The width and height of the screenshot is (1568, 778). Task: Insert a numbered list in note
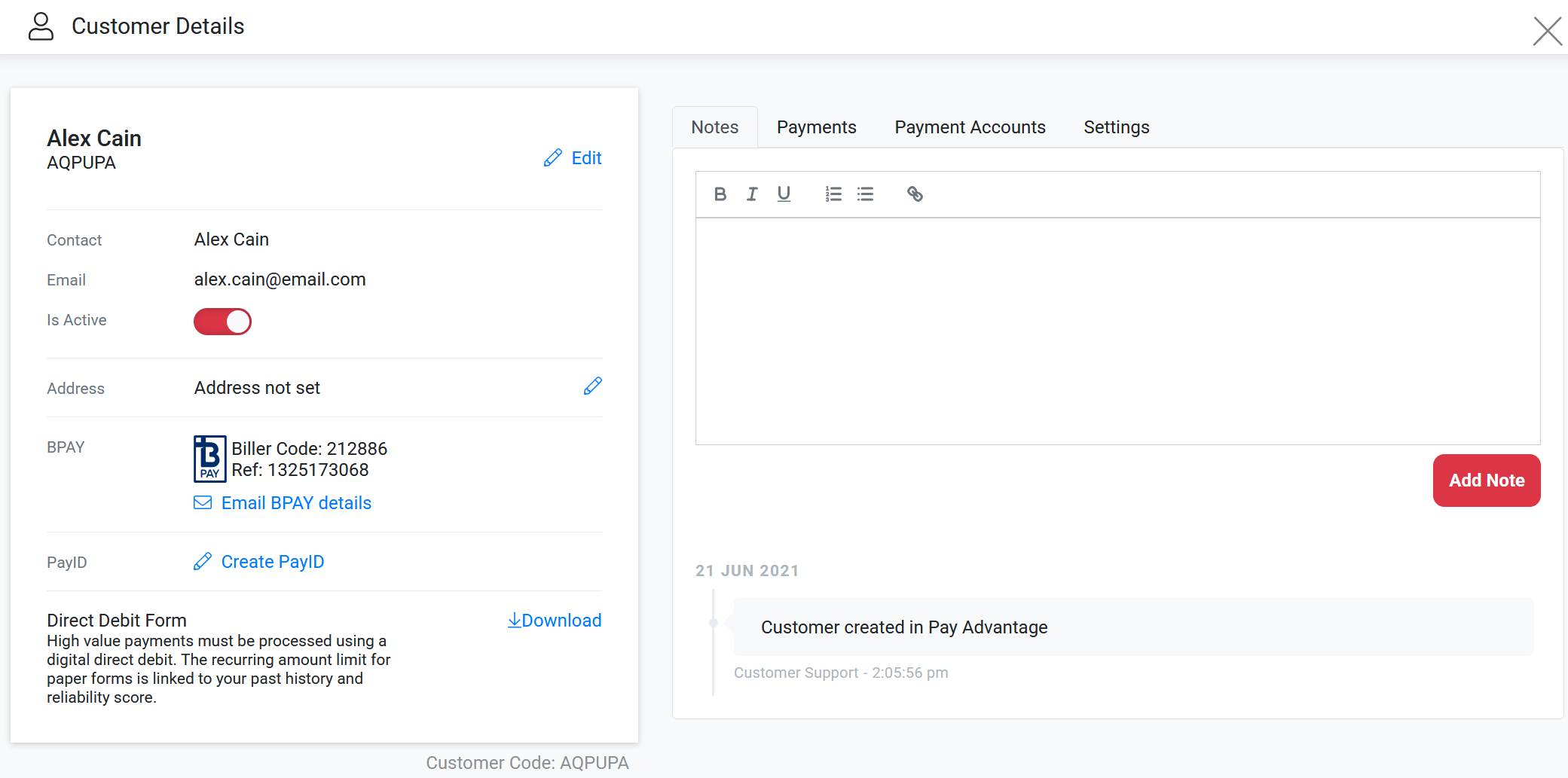[833, 194]
